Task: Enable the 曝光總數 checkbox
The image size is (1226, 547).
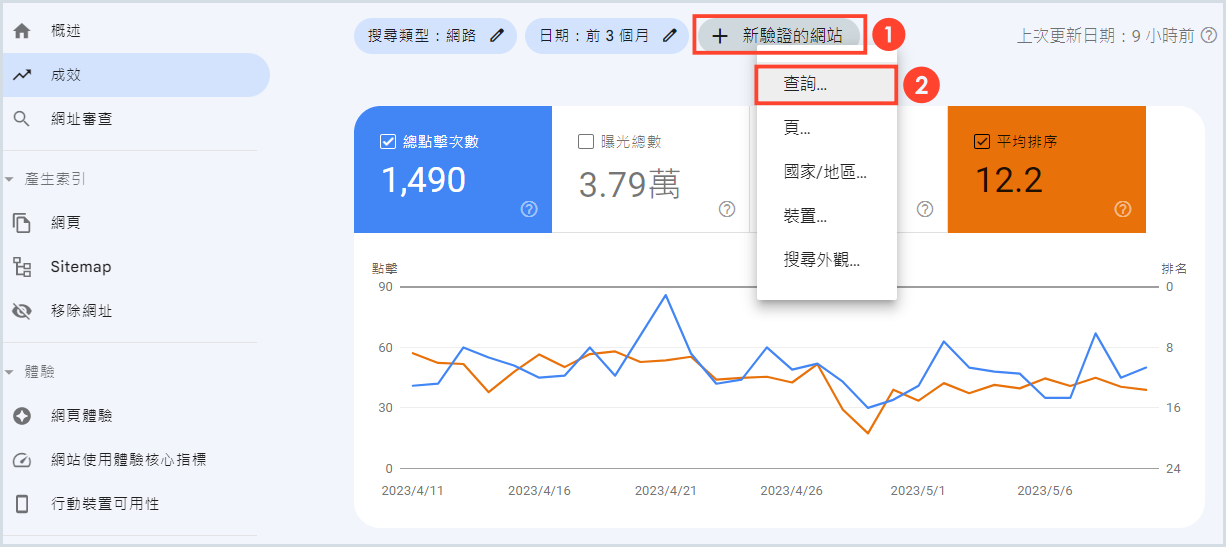Action: point(586,142)
